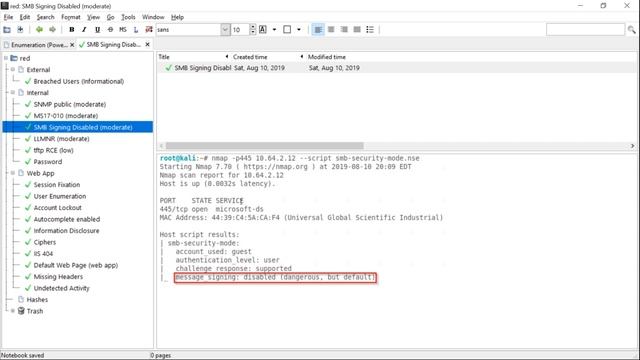Open the Window menu
Viewport: 640px width, 360px height.
pos(153,17)
